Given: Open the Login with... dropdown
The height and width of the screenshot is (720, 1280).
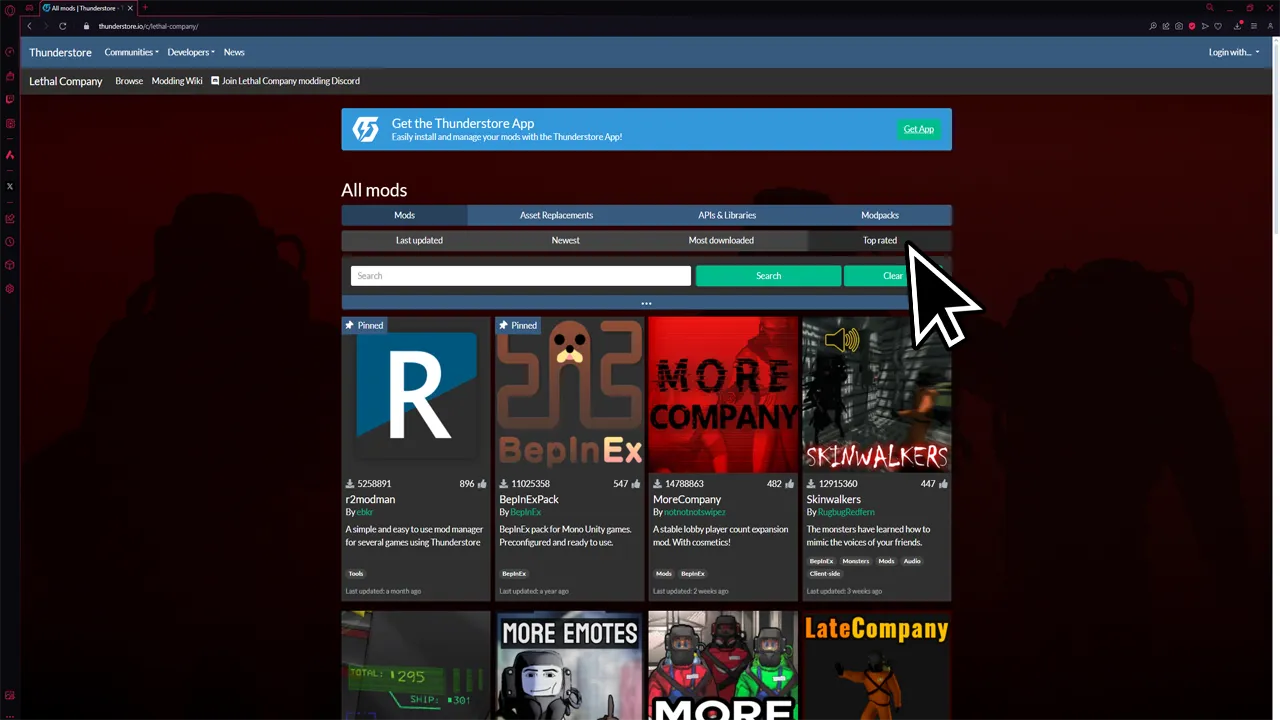Looking at the screenshot, I should (x=1234, y=52).
